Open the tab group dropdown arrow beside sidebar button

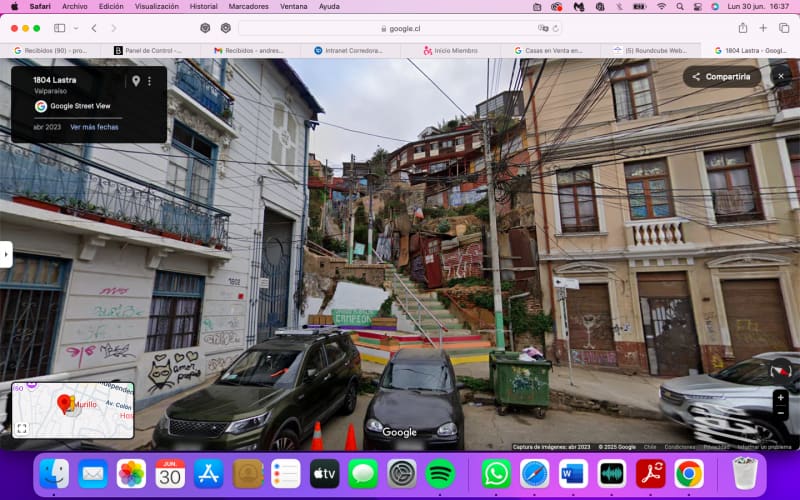(76, 28)
